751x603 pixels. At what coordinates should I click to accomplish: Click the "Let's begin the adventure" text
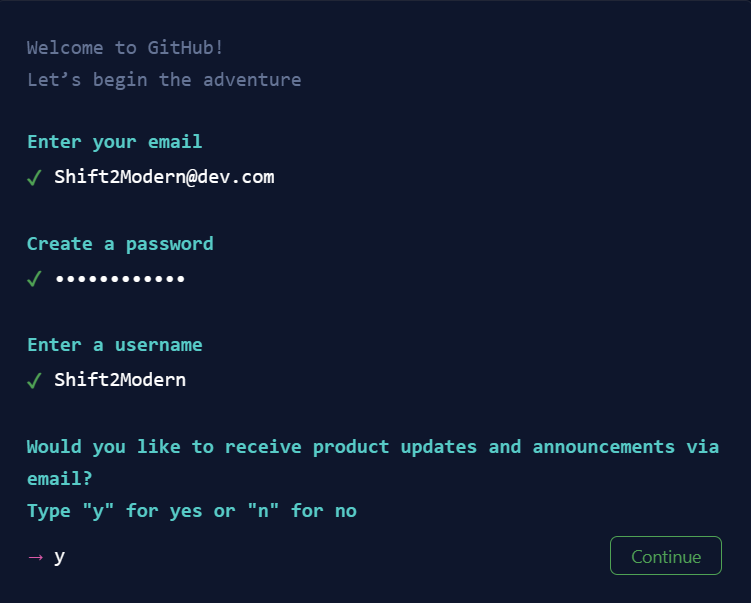point(164,79)
